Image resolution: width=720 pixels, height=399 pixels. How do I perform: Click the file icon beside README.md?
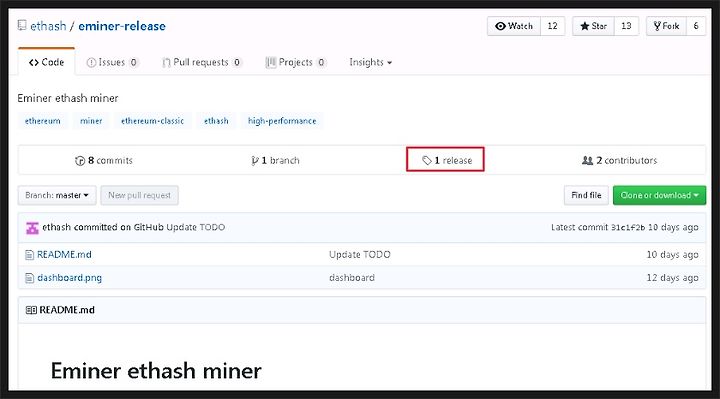[29, 254]
